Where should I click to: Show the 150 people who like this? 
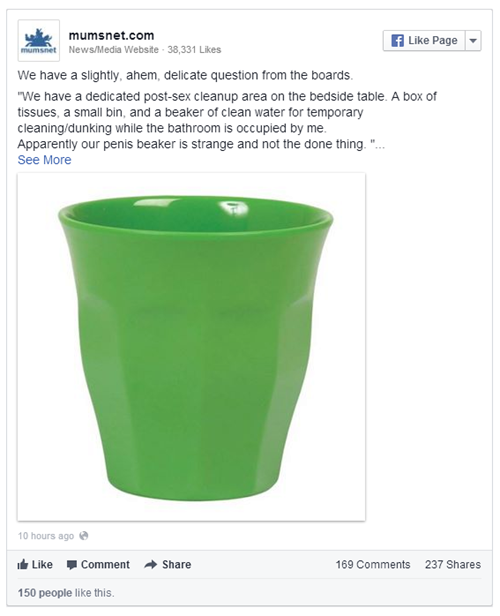[45, 592]
